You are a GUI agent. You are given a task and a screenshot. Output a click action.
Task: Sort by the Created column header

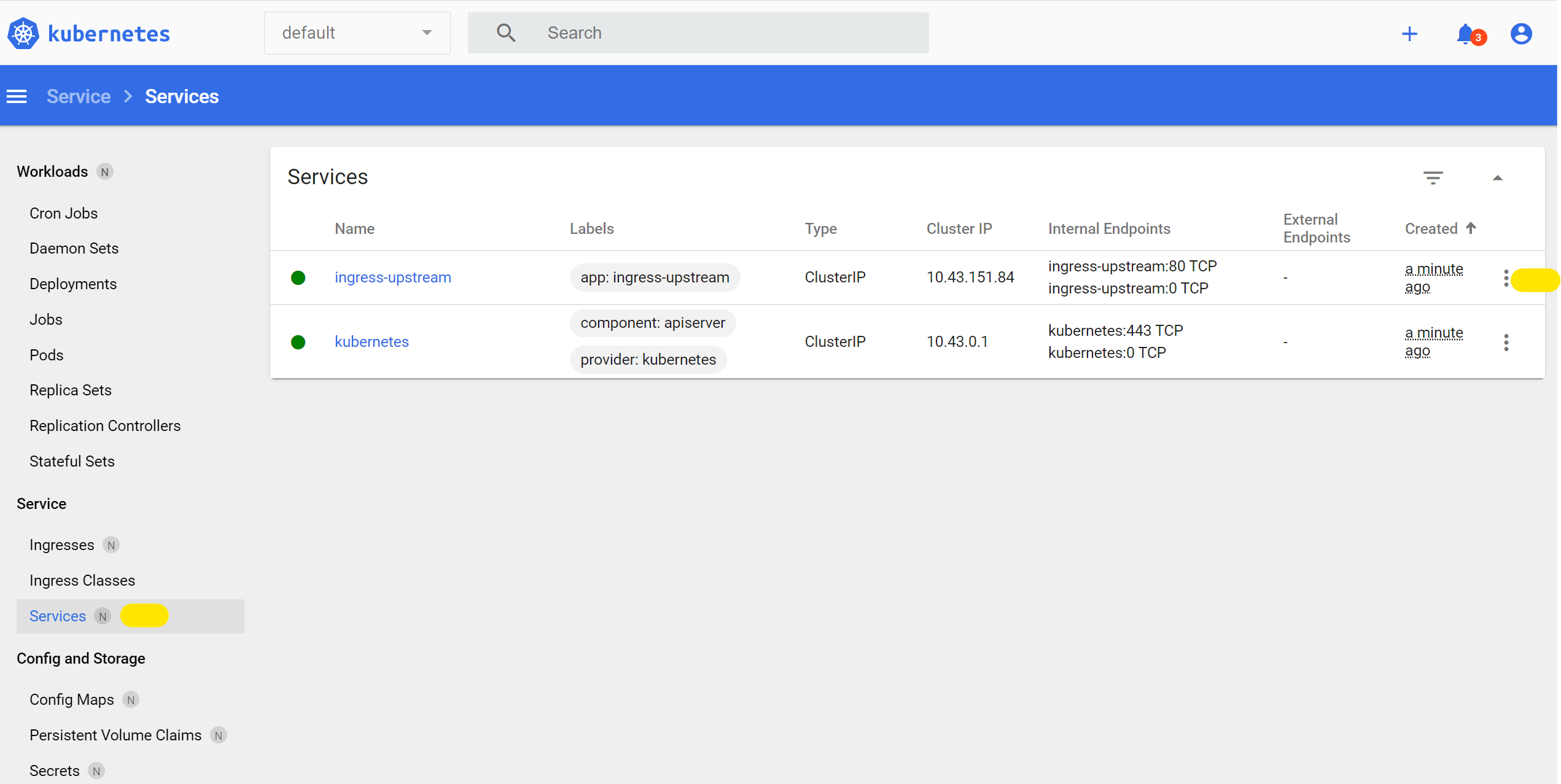[1431, 229]
